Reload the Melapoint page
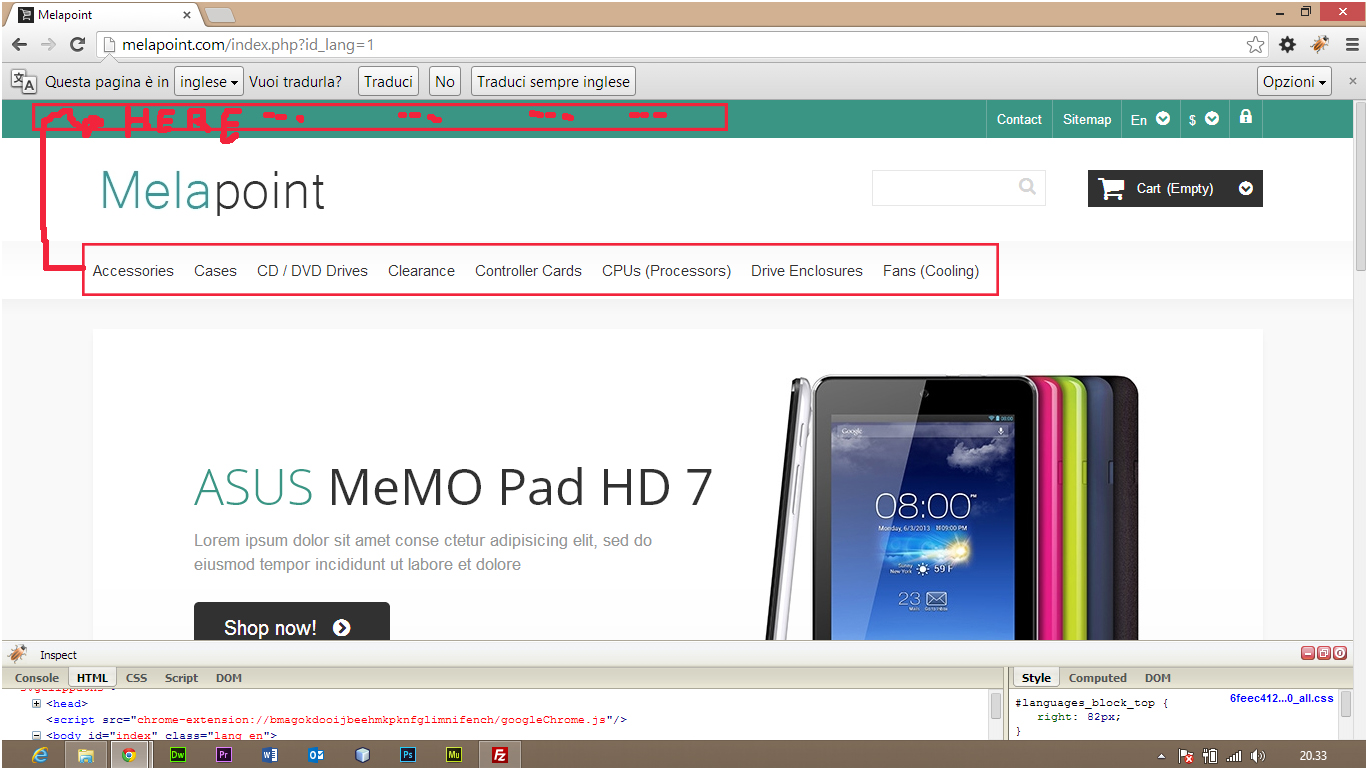Image resolution: width=1366 pixels, height=768 pixels. 77,44
